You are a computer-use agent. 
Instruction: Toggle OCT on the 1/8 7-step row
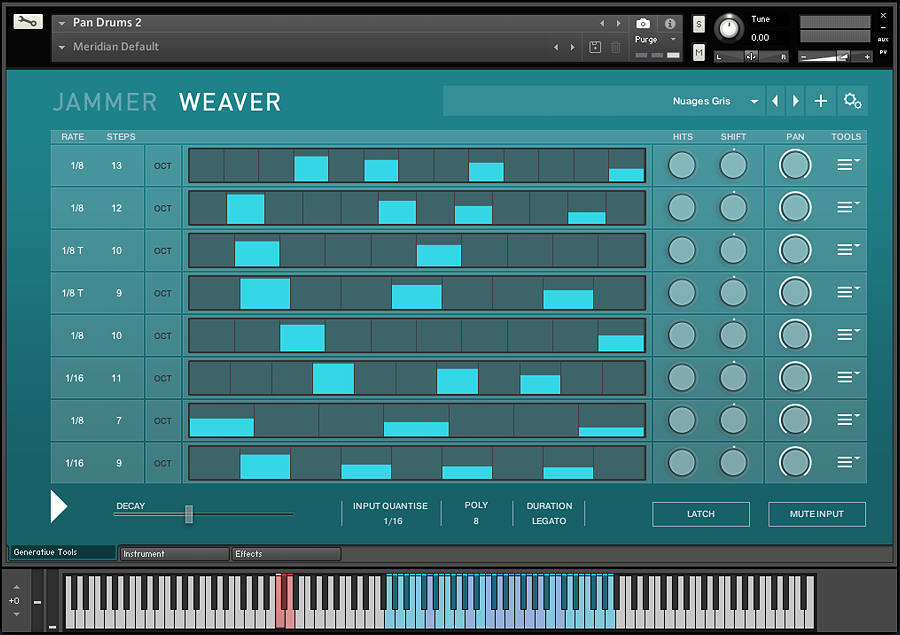(163, 421)
